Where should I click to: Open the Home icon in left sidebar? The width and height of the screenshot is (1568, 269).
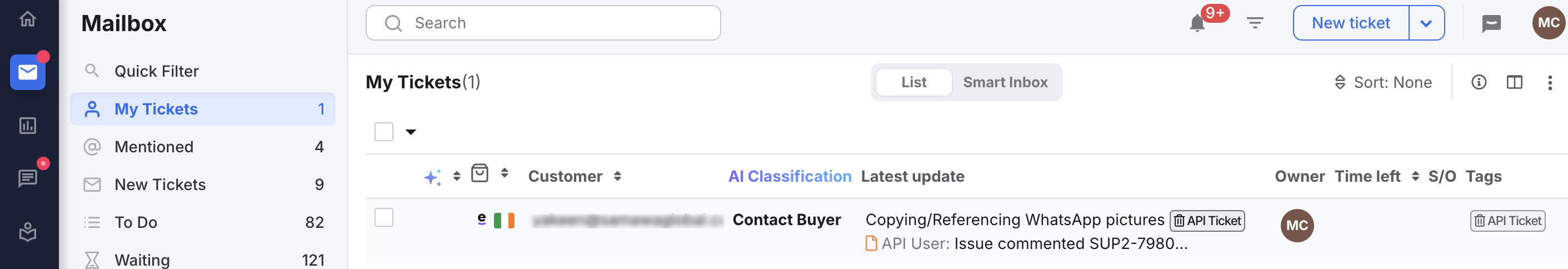[27, 19]
